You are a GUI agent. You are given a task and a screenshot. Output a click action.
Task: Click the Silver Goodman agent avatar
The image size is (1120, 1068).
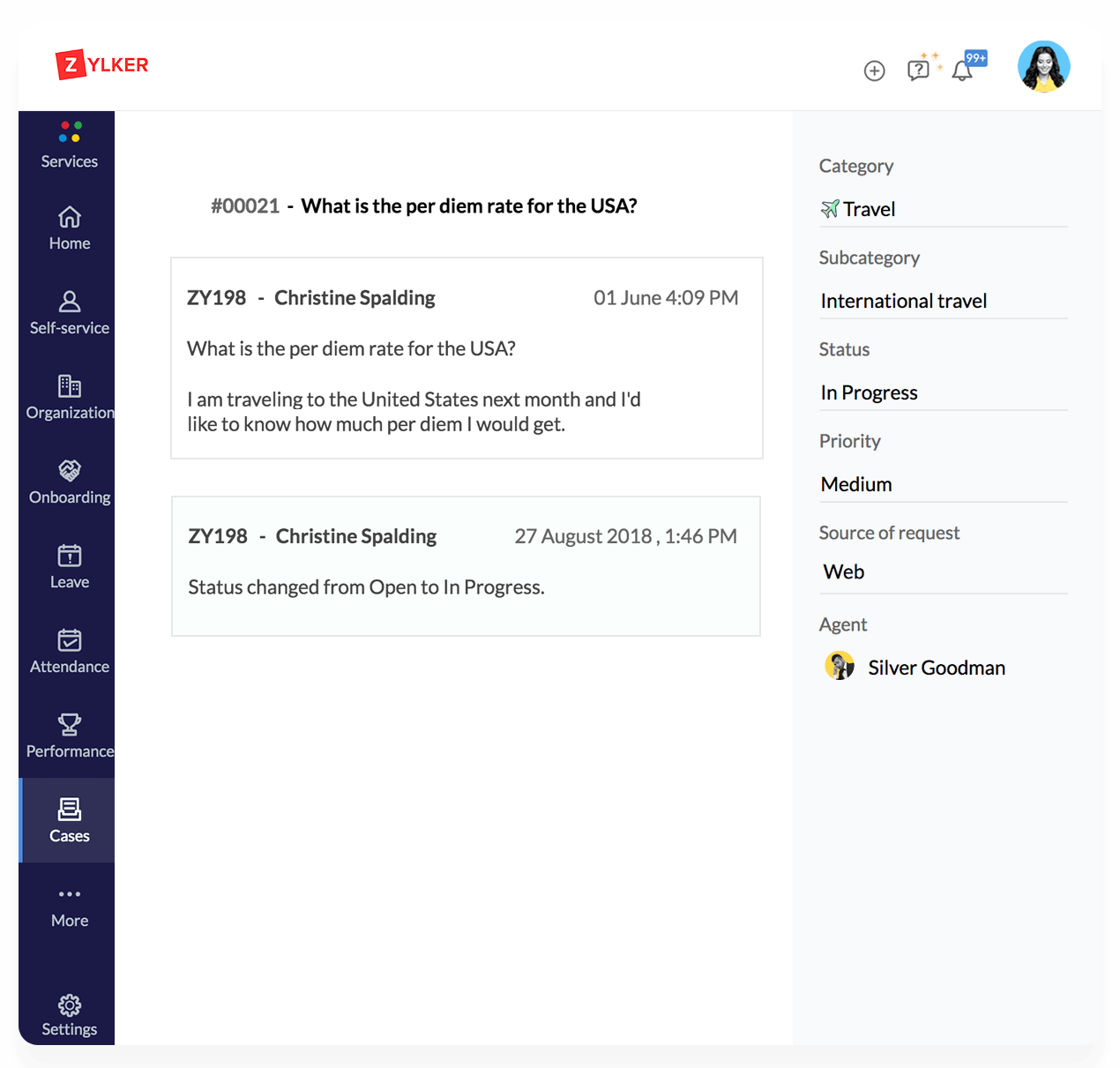coord(840,666)
